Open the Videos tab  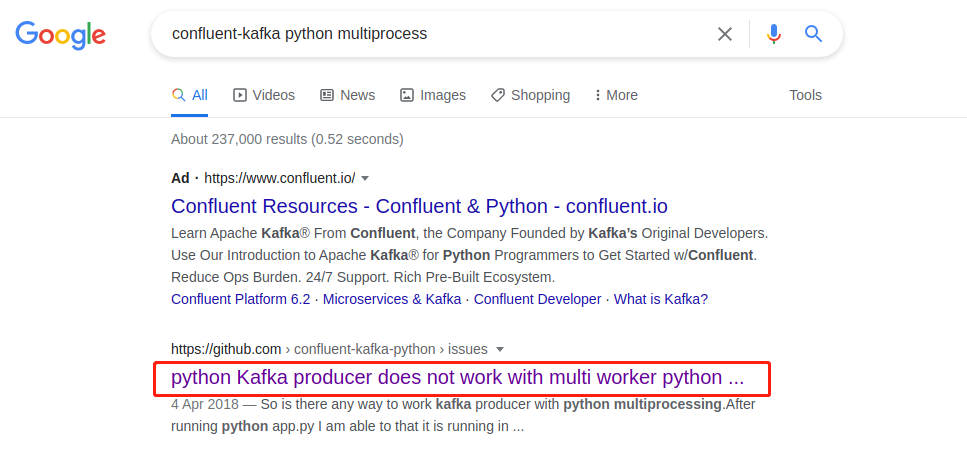coord(264,95)
